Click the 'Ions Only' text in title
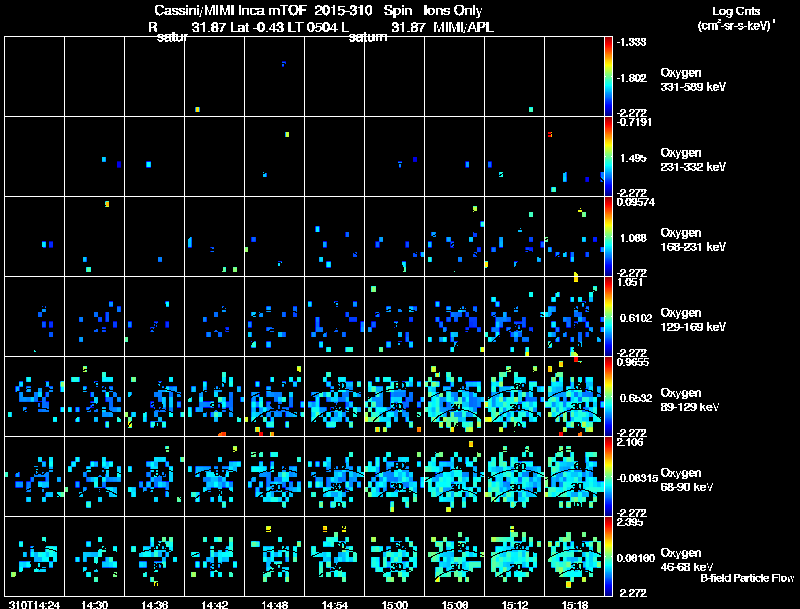800x609 pixels. (453, 11)
